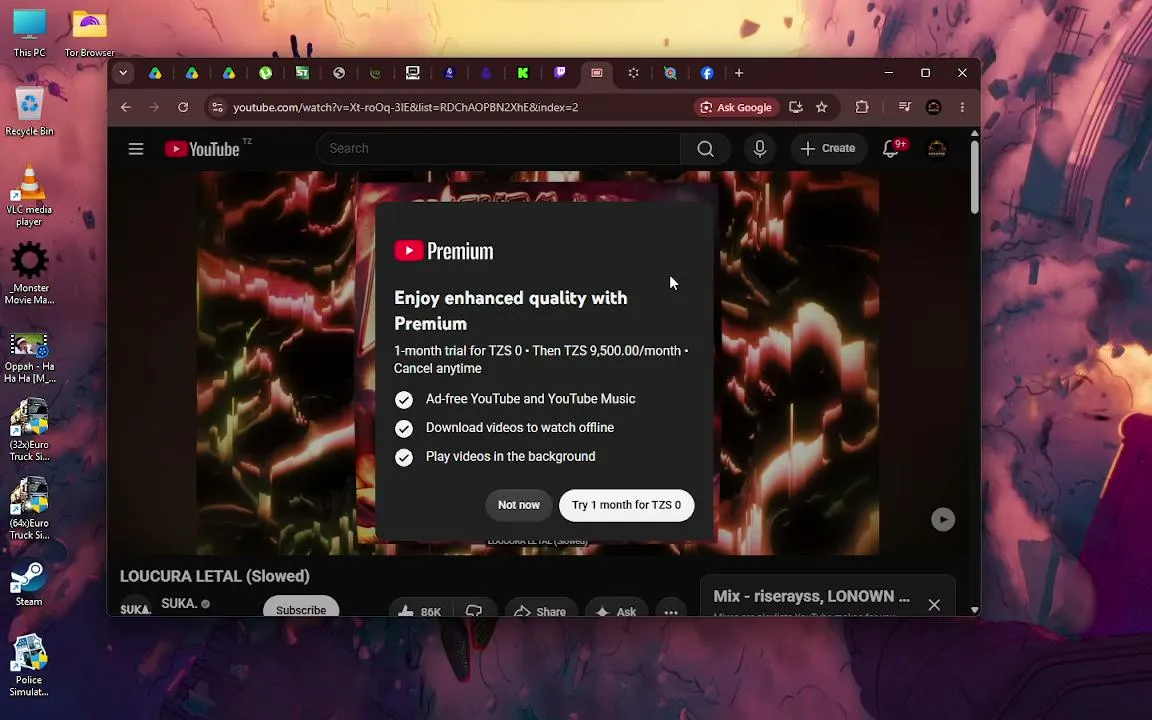Install app icon in address bar
1152x720 pixels.
point(796,107)
